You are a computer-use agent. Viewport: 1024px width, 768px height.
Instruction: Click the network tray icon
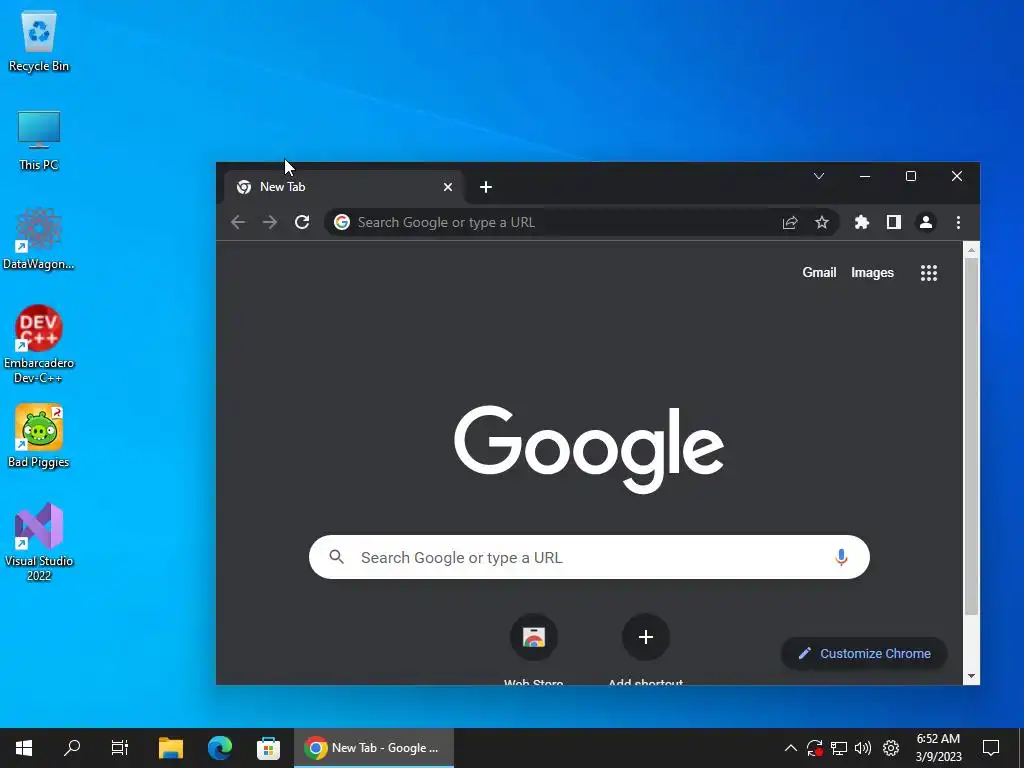click(839, 748)
